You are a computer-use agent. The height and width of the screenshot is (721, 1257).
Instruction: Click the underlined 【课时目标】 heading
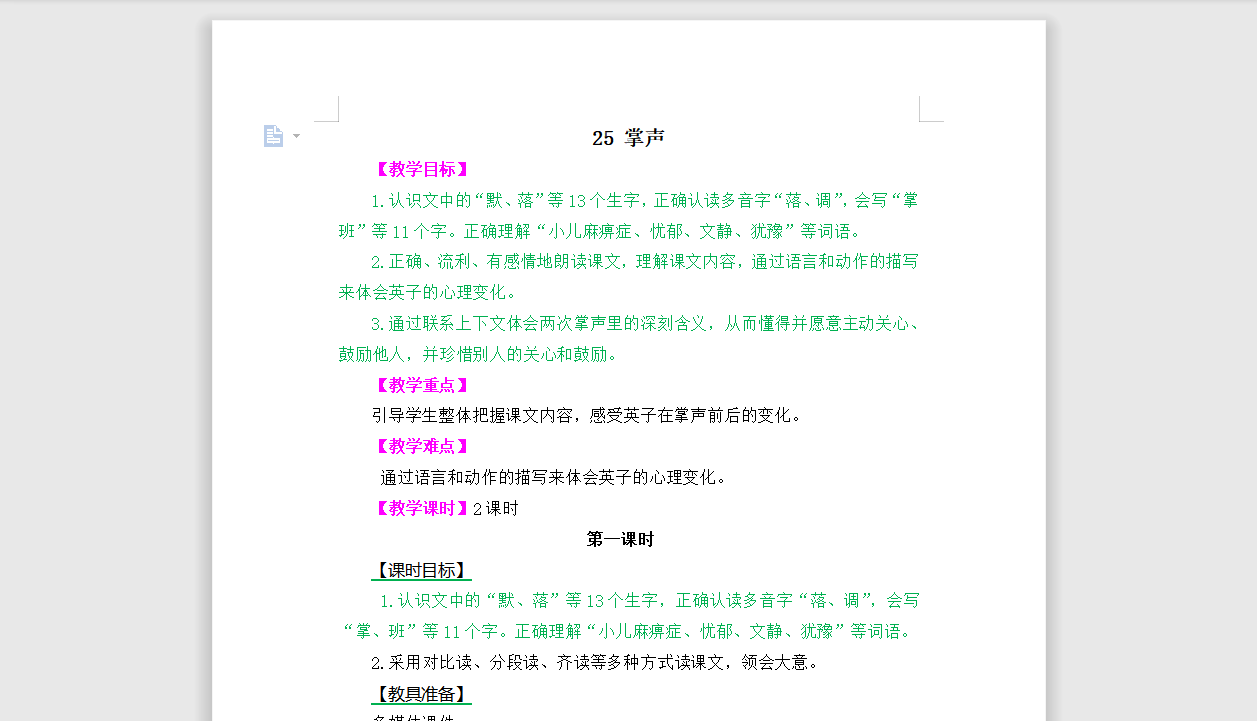pyautogui.click(x=421, y=570)
